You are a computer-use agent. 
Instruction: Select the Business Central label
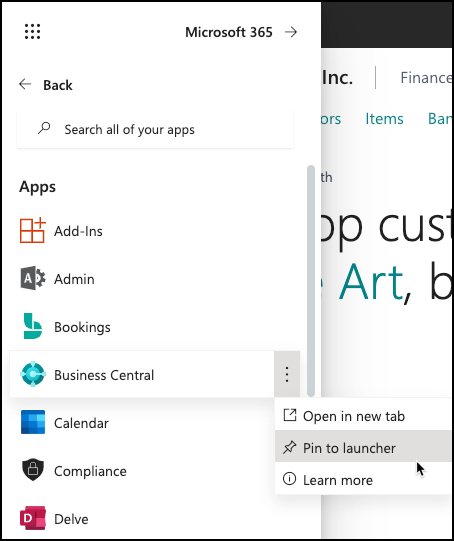pyautogui.click(x=104, y=375)
